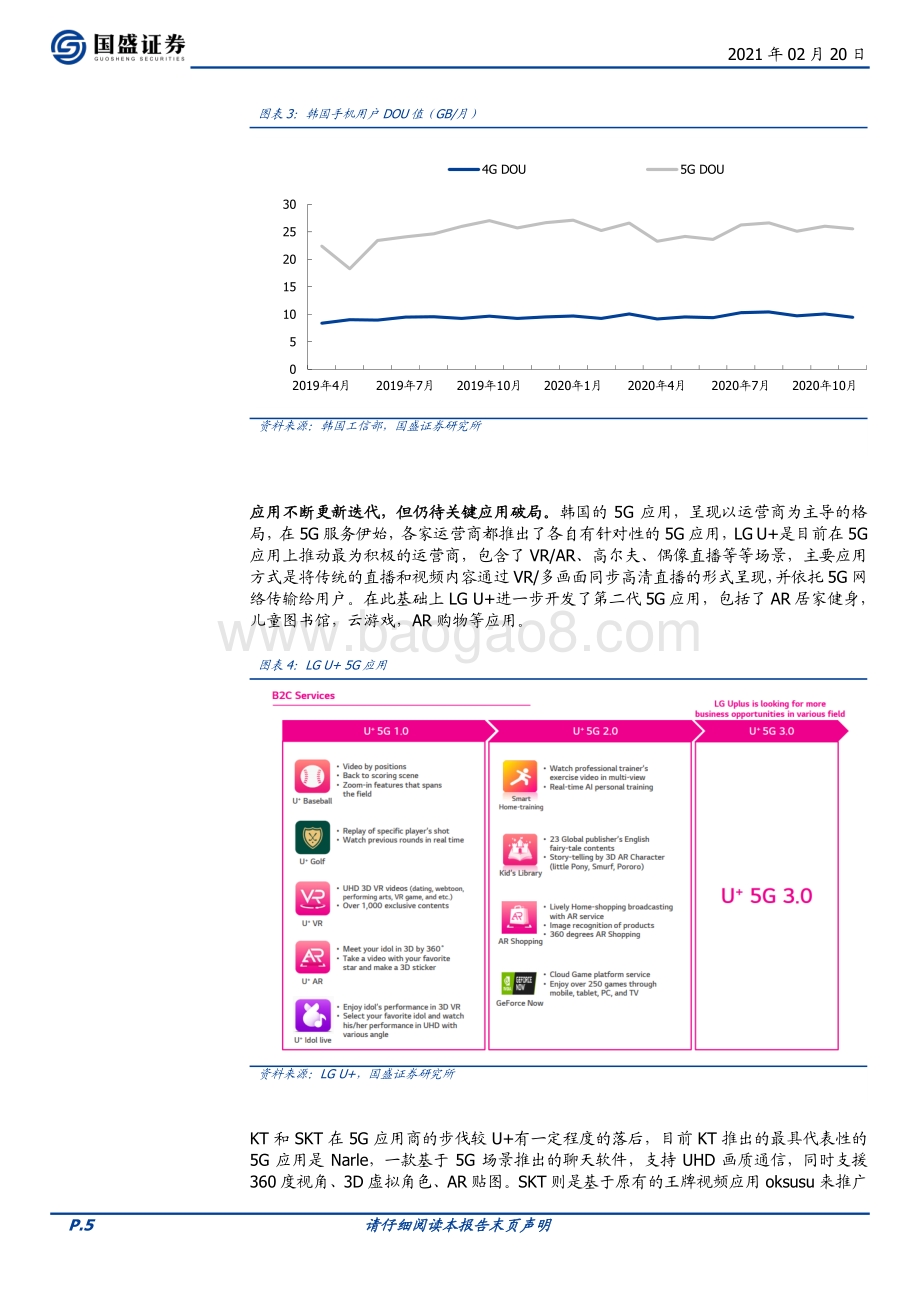Screen dimensions: 920x1302
Task: Click the Kid's Library app icon
Action: click(520, 850)
